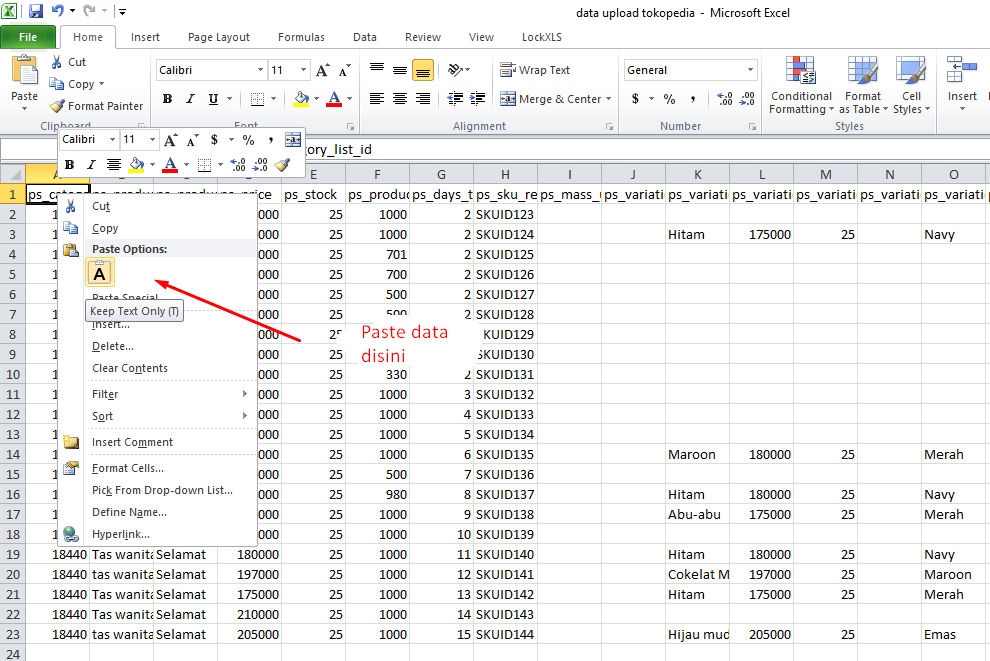The width and height of the screenshot is (990, 661).
Task: Apply Percent Style number formatting
Action: (x=668, y=98)
